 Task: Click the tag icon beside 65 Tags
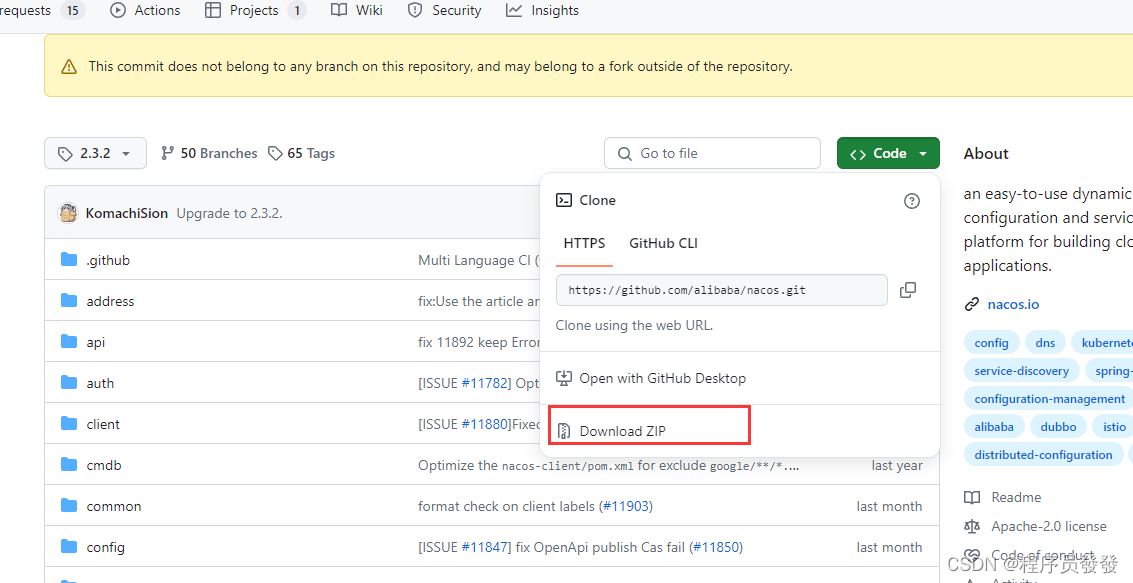tap(275, 153)
